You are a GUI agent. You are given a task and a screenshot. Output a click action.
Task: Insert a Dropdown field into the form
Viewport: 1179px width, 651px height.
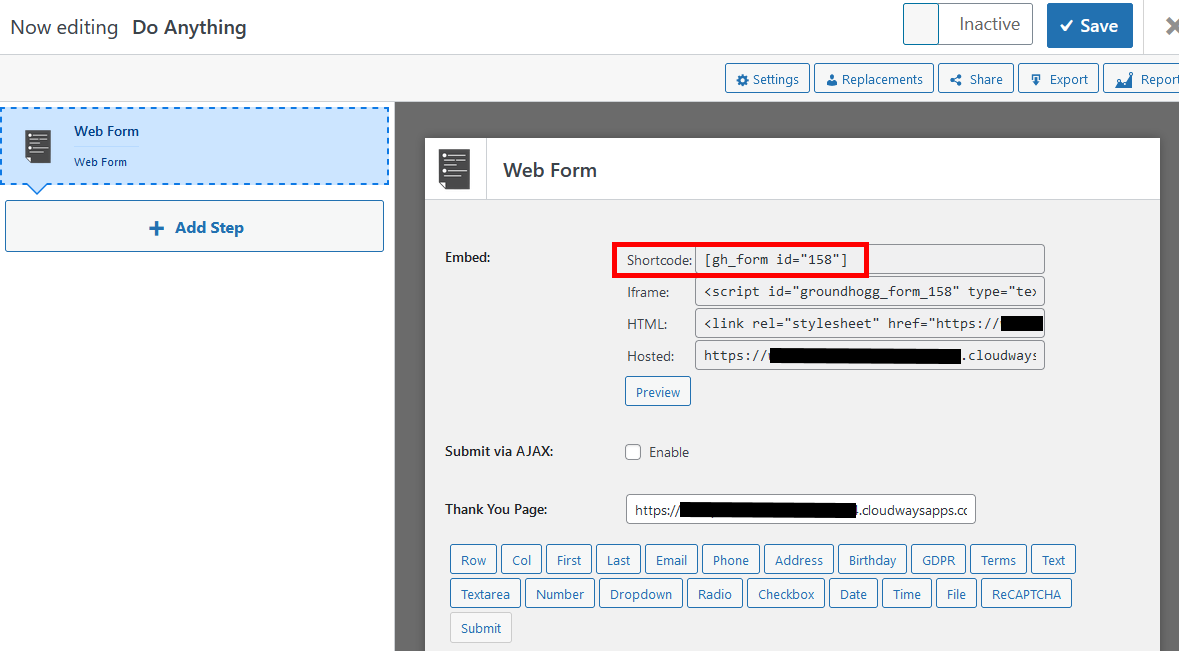(x=640, y=593)
